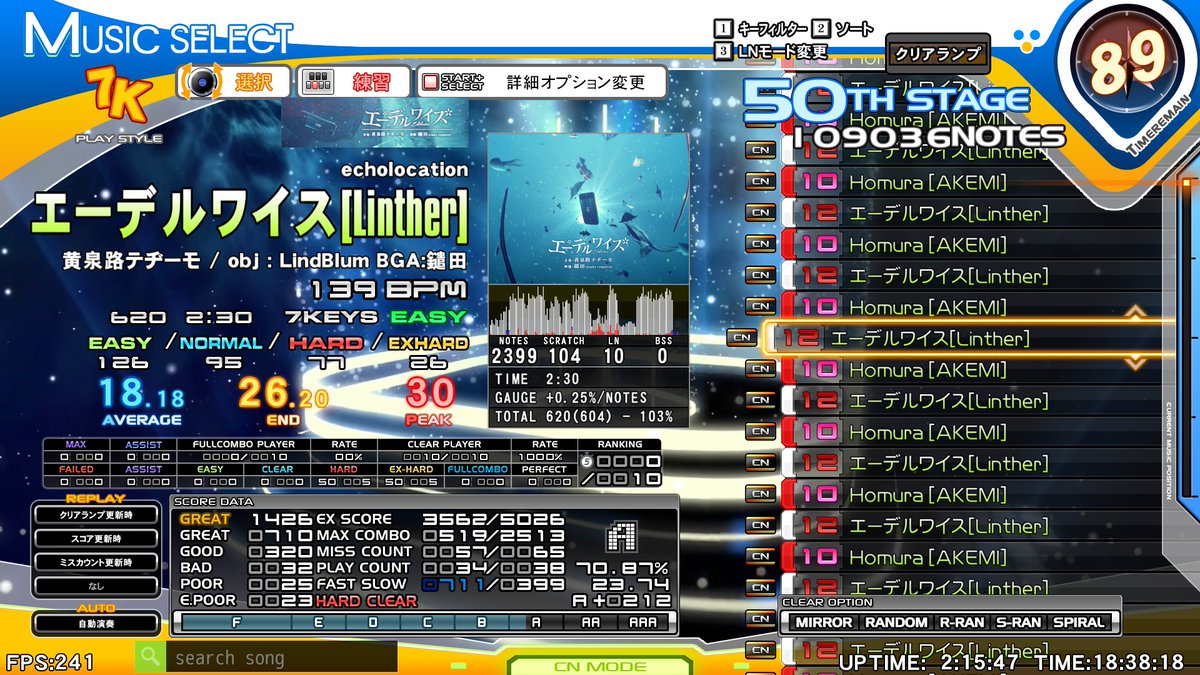Change long note mode via LNモード変更
The width and height of the screenshot is (1200, 675).
[781, 51]
